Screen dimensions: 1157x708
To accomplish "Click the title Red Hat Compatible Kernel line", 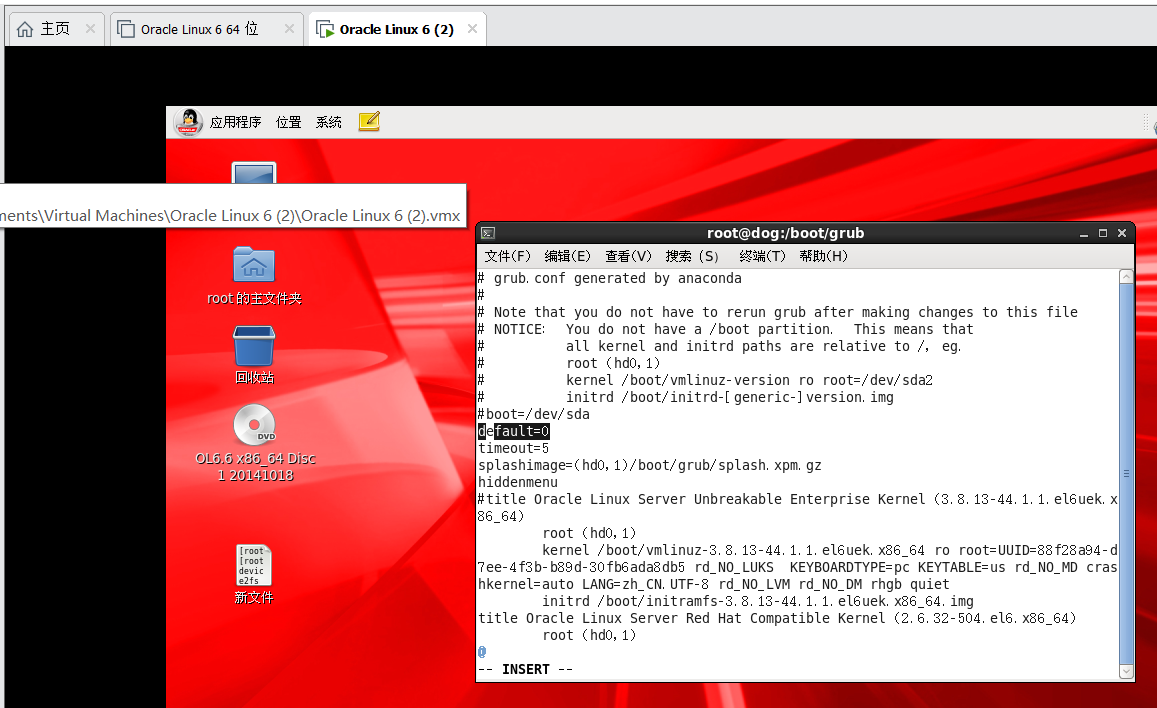I will 777,618.
